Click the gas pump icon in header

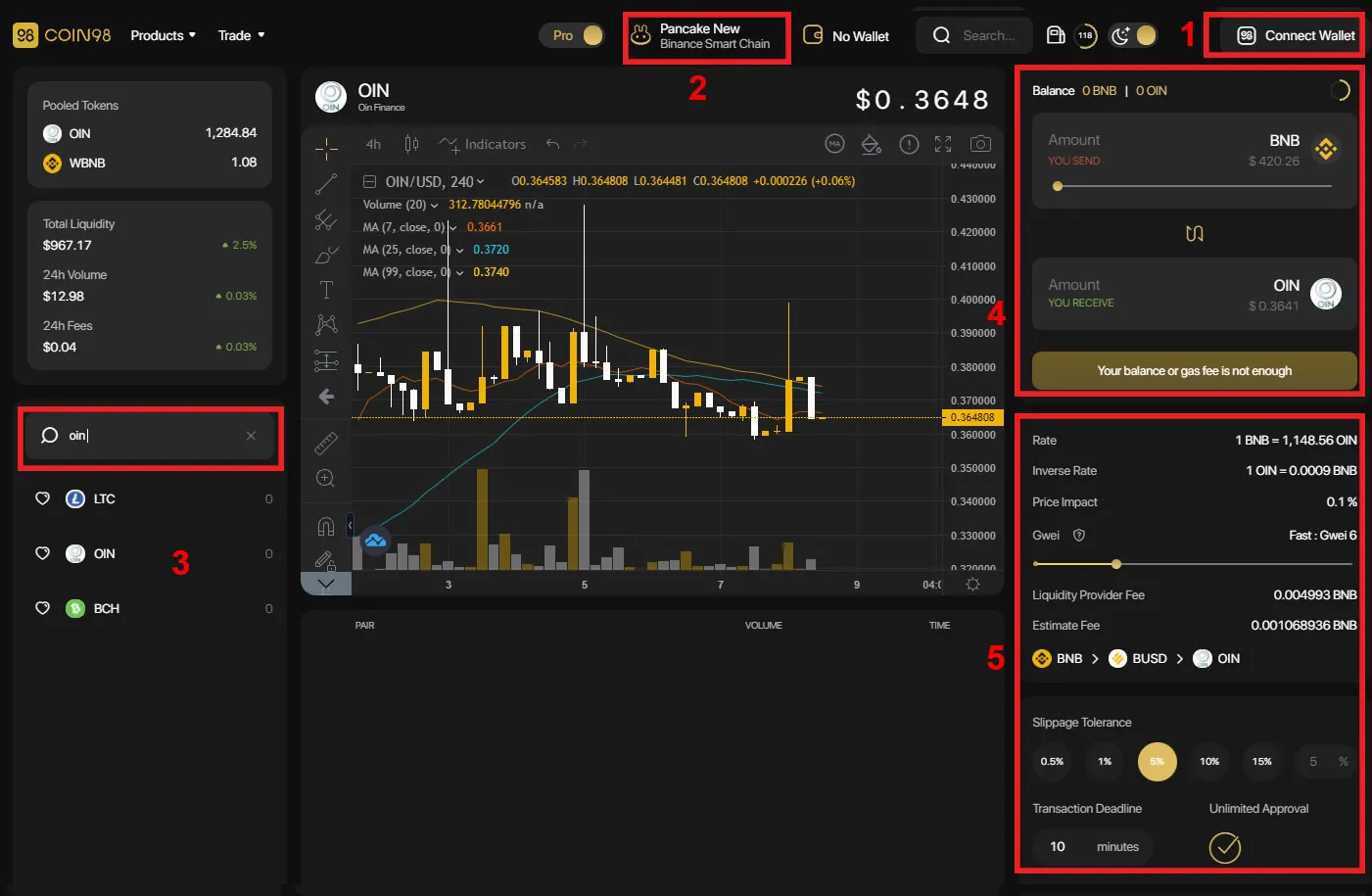coord(1056,35)
